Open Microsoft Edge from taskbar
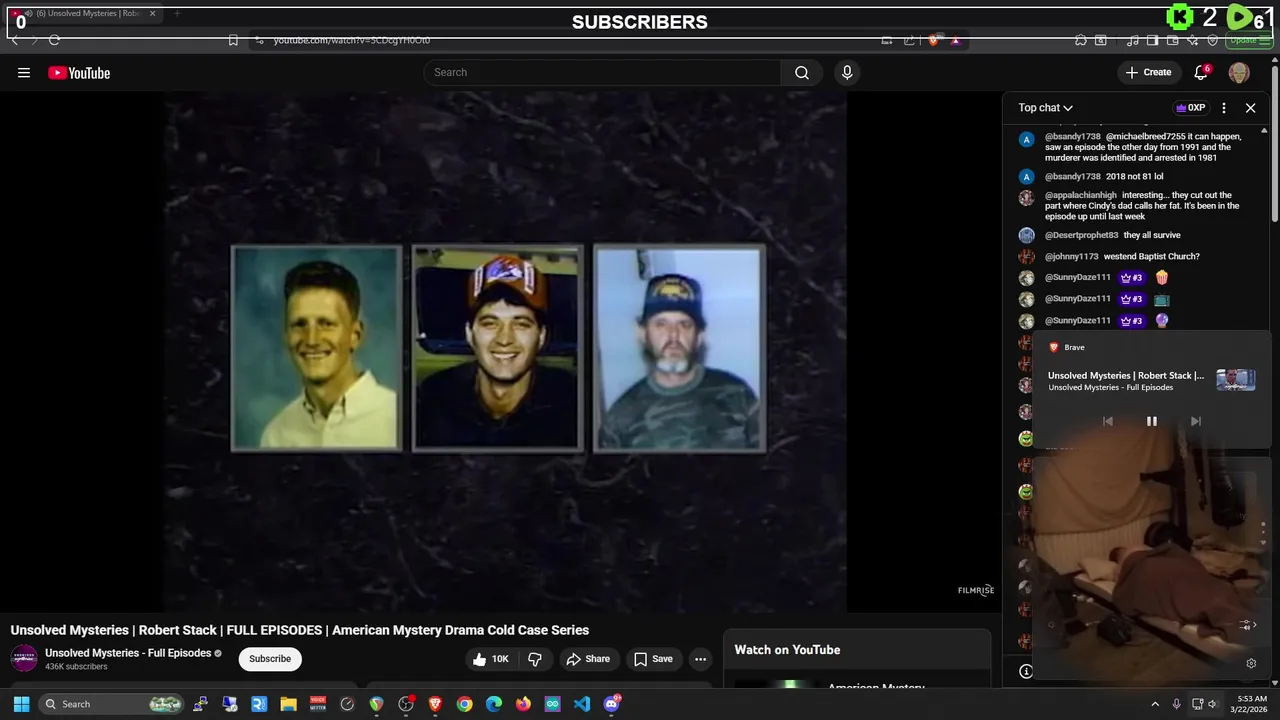1280x720 pixels. coord(494,704)
